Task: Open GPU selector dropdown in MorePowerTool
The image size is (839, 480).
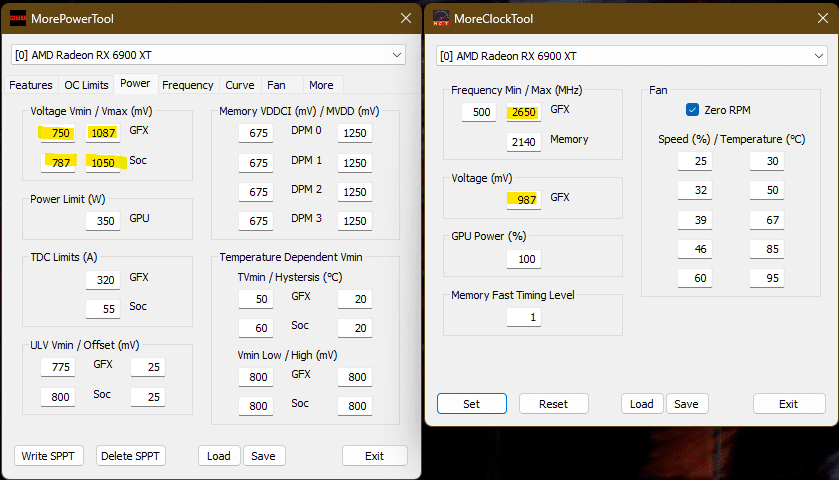Action: tap(209, 55)
